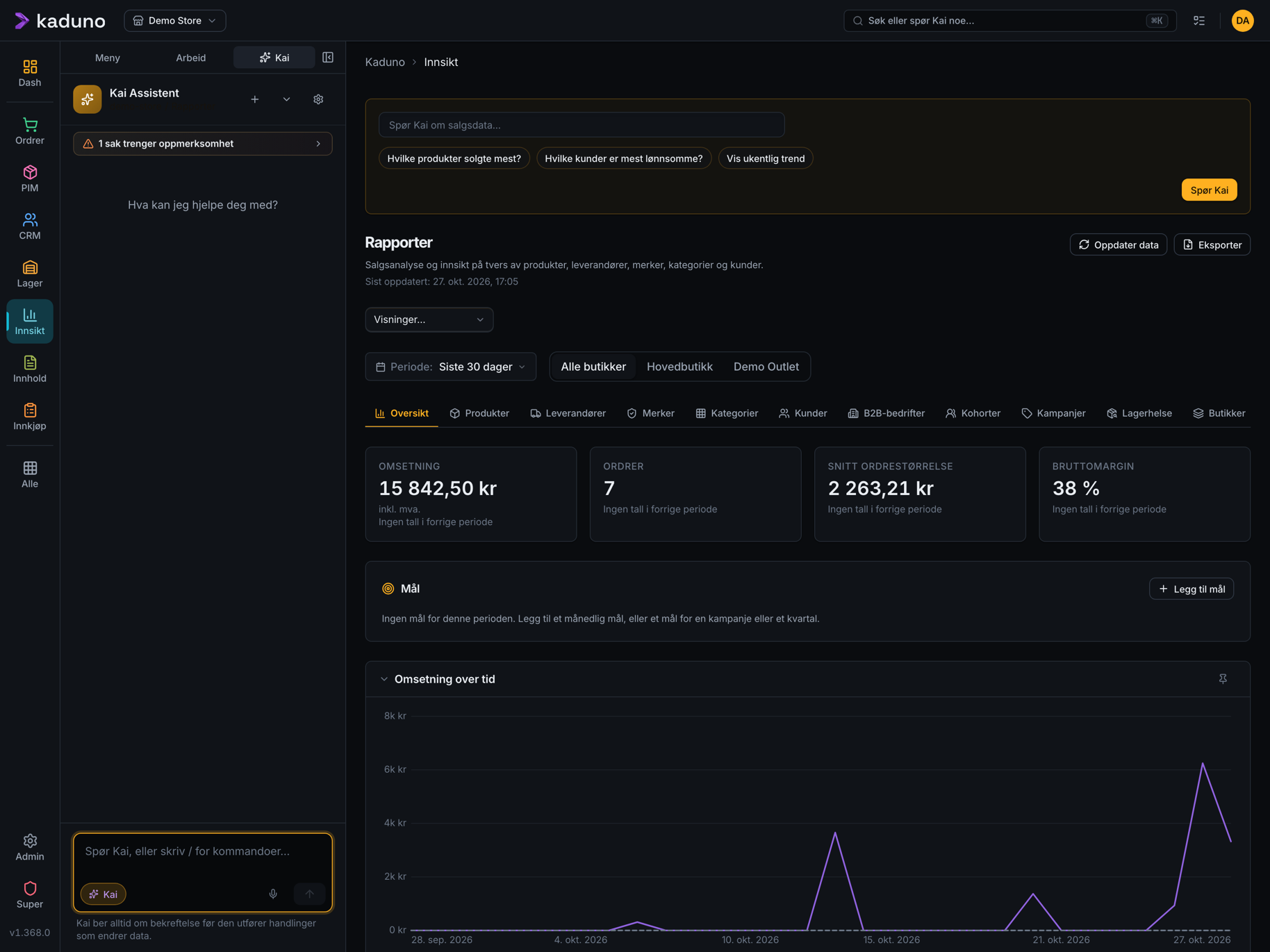Switch to Produkter tab
Image resolution: width=1270 pixels, height=952 pixels.
[479, 413]
